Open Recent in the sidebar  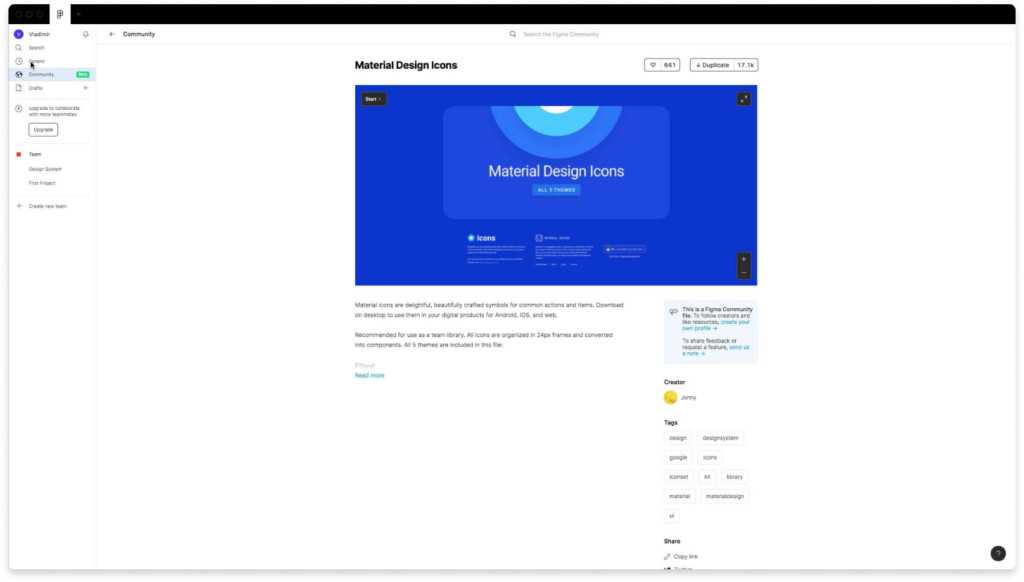[x=36, y=61]
